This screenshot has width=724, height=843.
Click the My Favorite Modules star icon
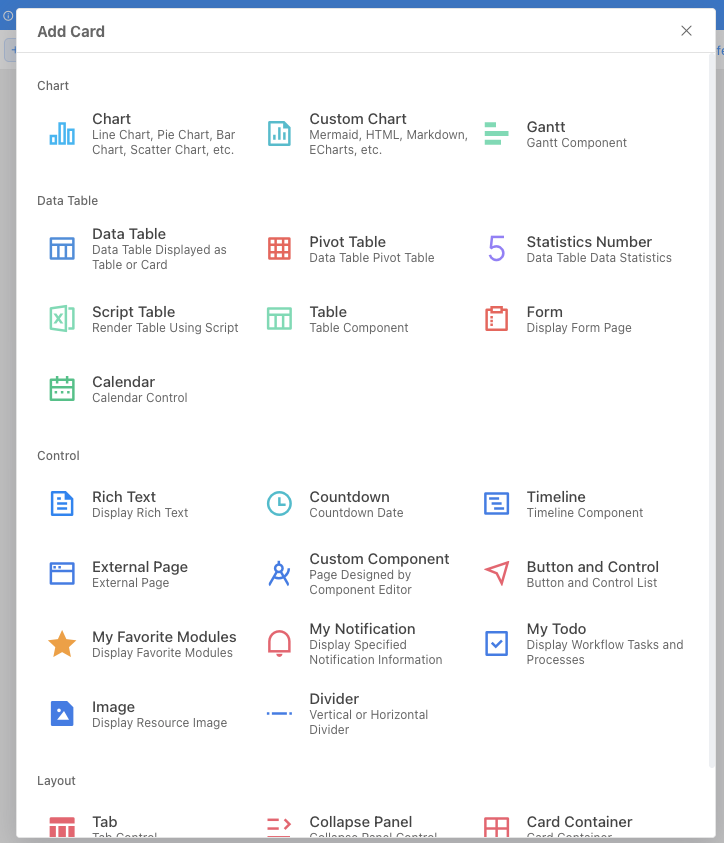coord(62,643)
